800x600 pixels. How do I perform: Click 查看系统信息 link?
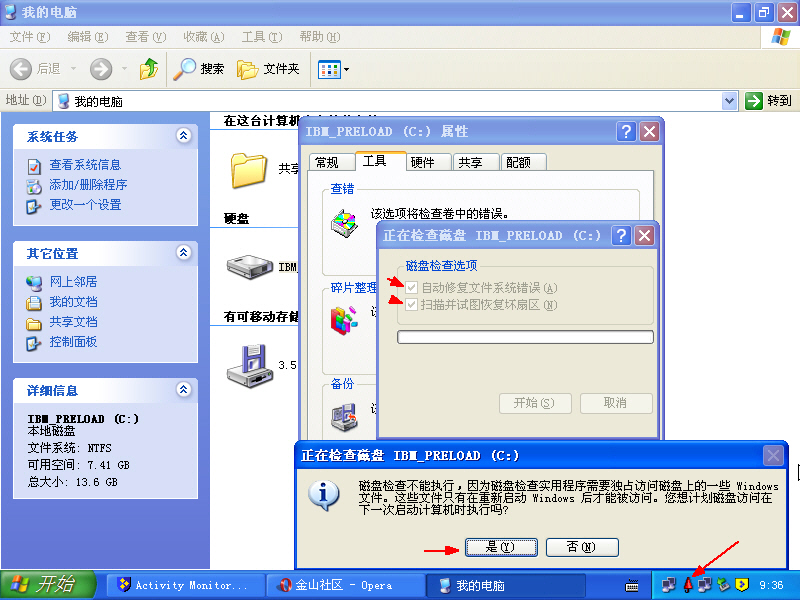[85, 165]
